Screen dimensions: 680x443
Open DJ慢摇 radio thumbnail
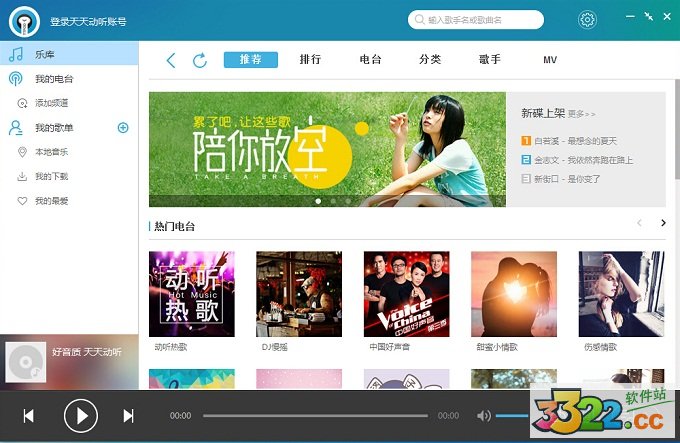pos(299,294)
